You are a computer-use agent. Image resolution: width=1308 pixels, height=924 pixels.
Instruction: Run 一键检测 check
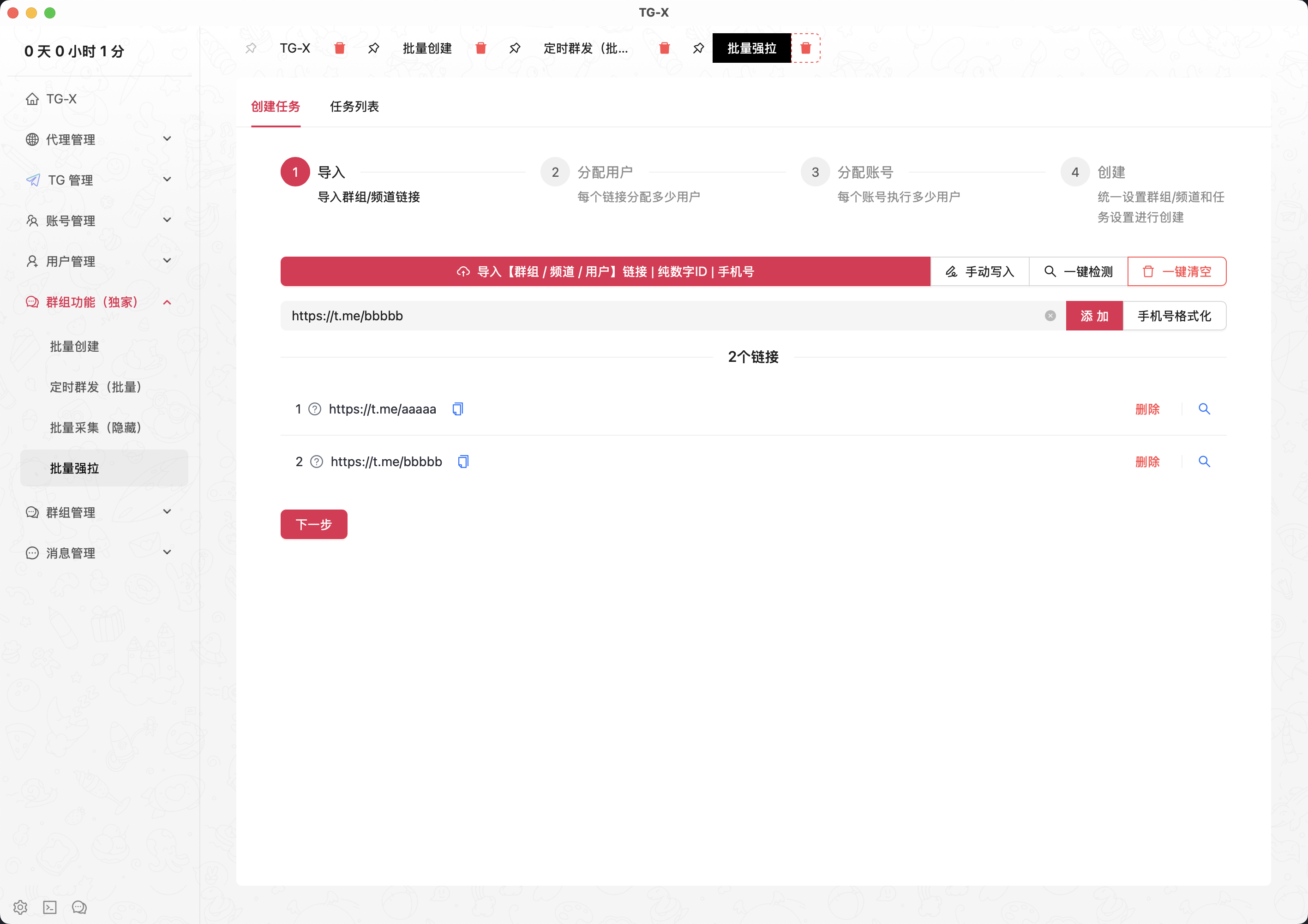click(x=1079, y=272)
